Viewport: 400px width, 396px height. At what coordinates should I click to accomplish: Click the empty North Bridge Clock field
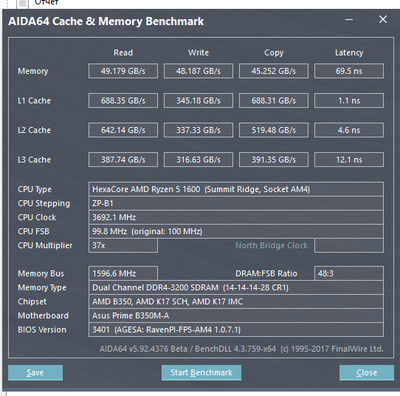[x=349, y=246]
